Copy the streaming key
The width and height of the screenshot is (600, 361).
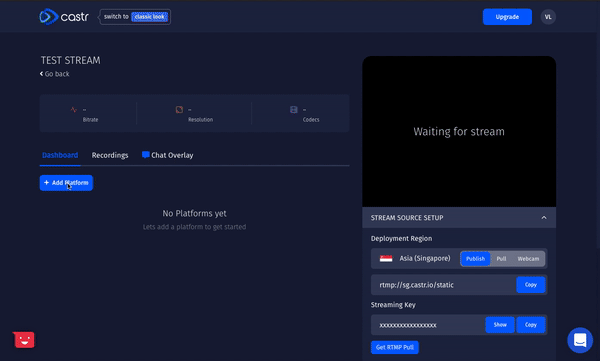[530, 325]
